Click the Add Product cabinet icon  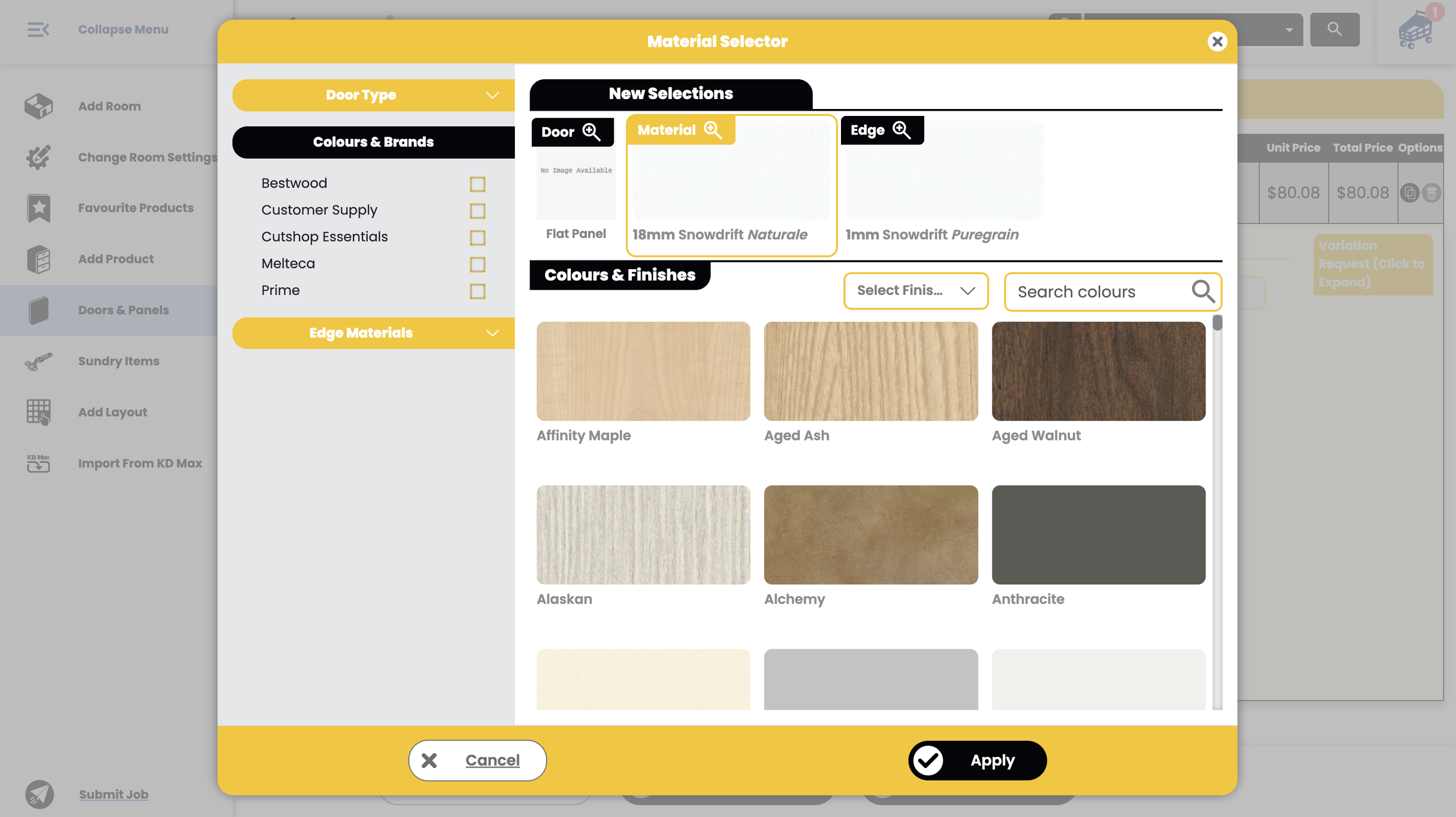point(38,259)
